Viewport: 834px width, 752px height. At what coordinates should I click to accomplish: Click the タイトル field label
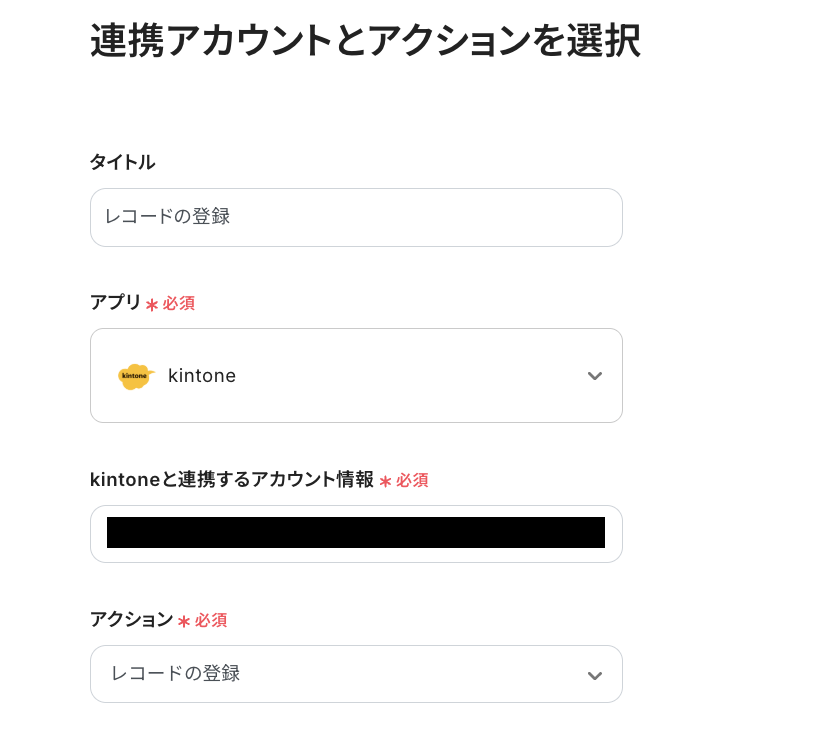click(122, 162)
